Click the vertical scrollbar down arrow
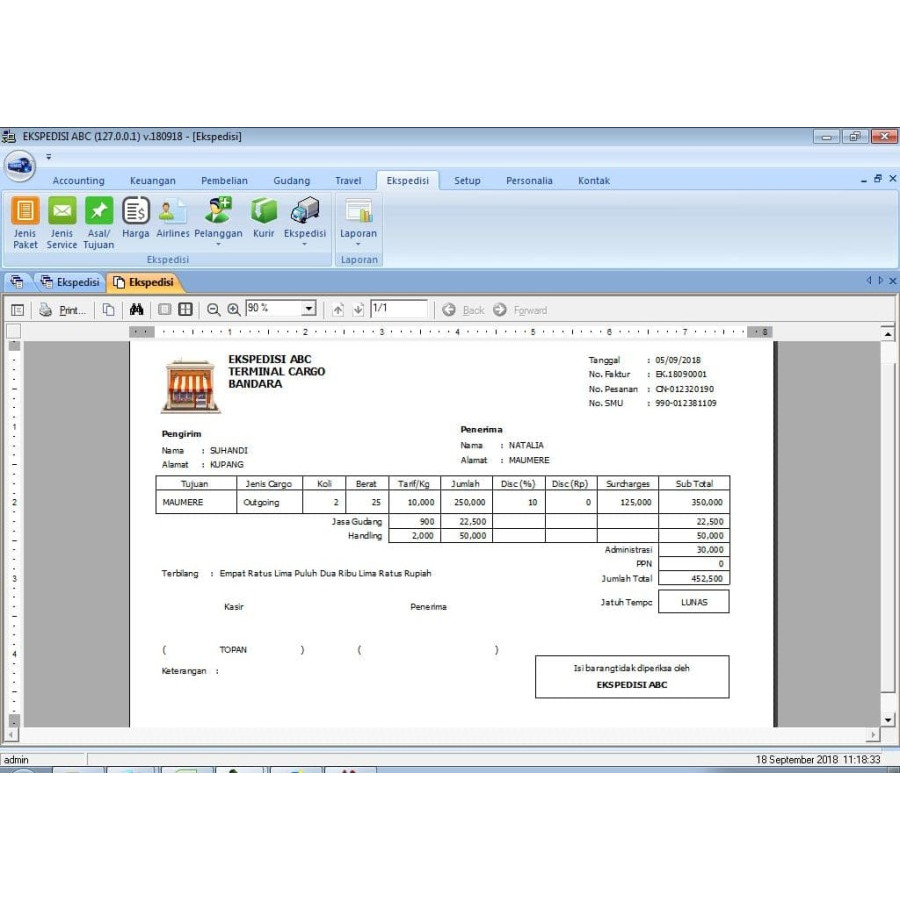This screenshot has width=900, height=900. tap(888, 719)
